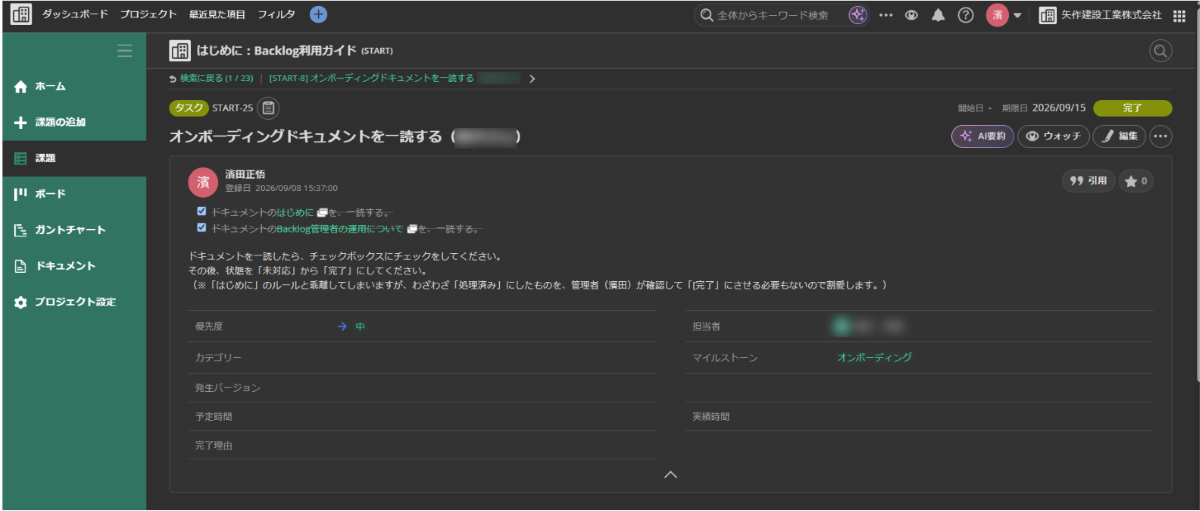Open the プロジェクト menu
The width and height of the screenshot is (1200, 511).
point(148,15)
